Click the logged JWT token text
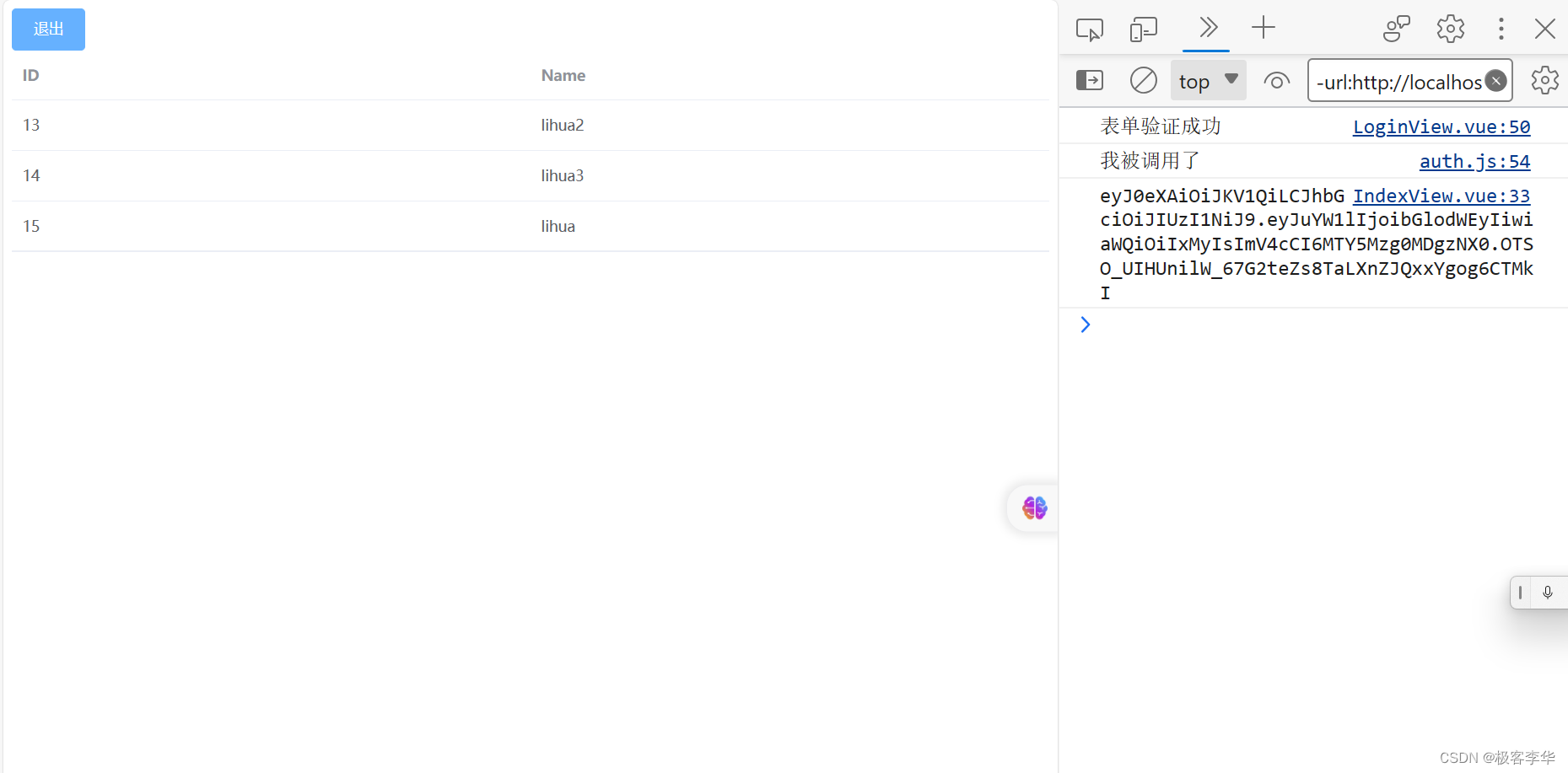Viewport: 1568px width, 773px height. 1316,244
